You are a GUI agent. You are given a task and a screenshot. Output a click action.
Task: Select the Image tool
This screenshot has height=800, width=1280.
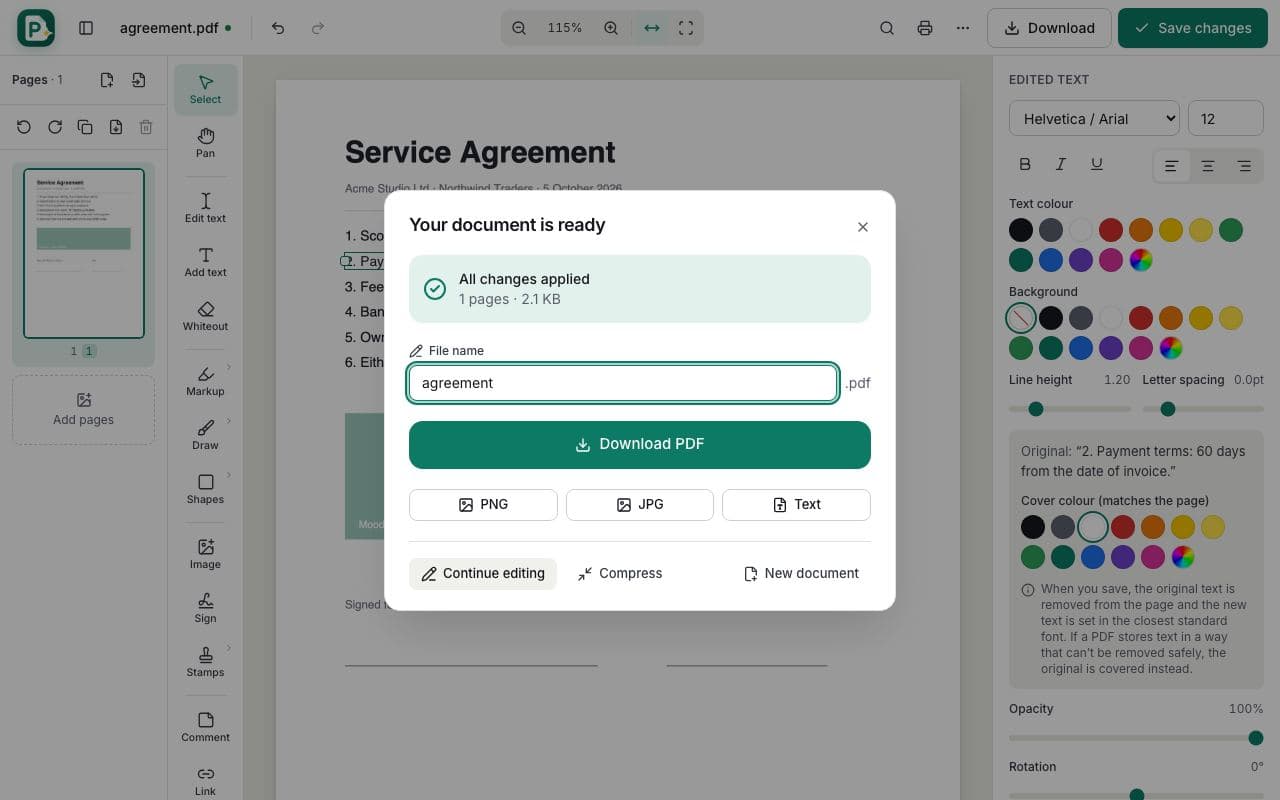205,554
